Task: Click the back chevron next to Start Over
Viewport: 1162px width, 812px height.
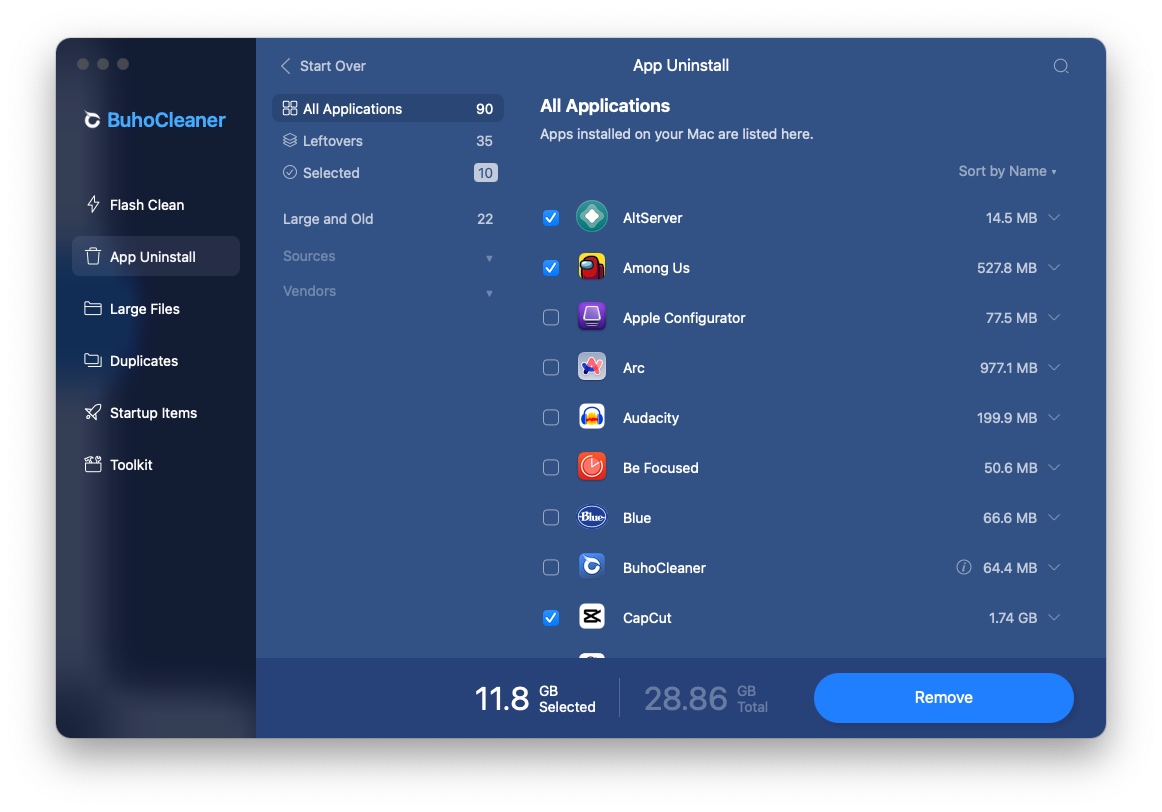Action: pyautogui.click(x=285, y=66)
